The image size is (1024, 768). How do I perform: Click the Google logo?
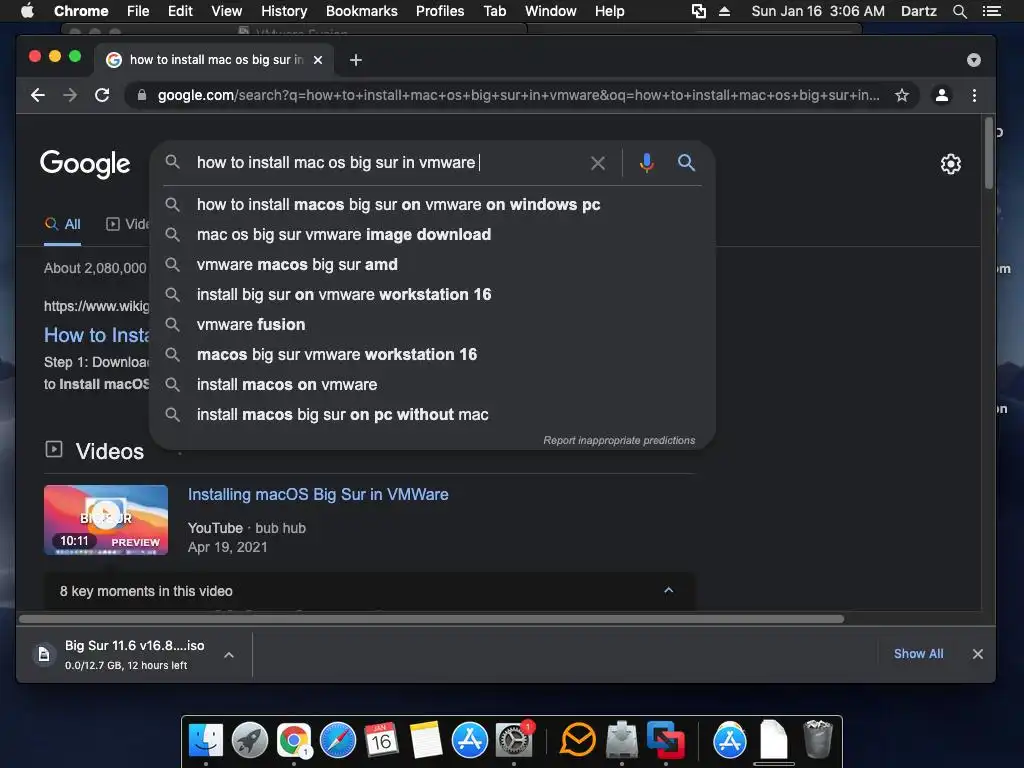point(85,163)
